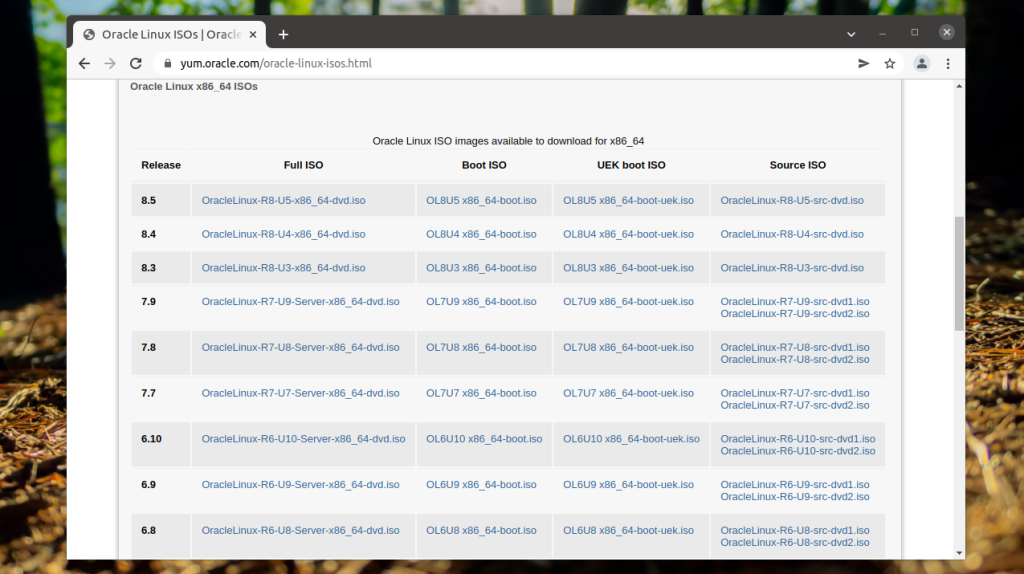Click the send/share page icon
The image size is (1024, 574).
pyautogui.click(x=863, y=63)
